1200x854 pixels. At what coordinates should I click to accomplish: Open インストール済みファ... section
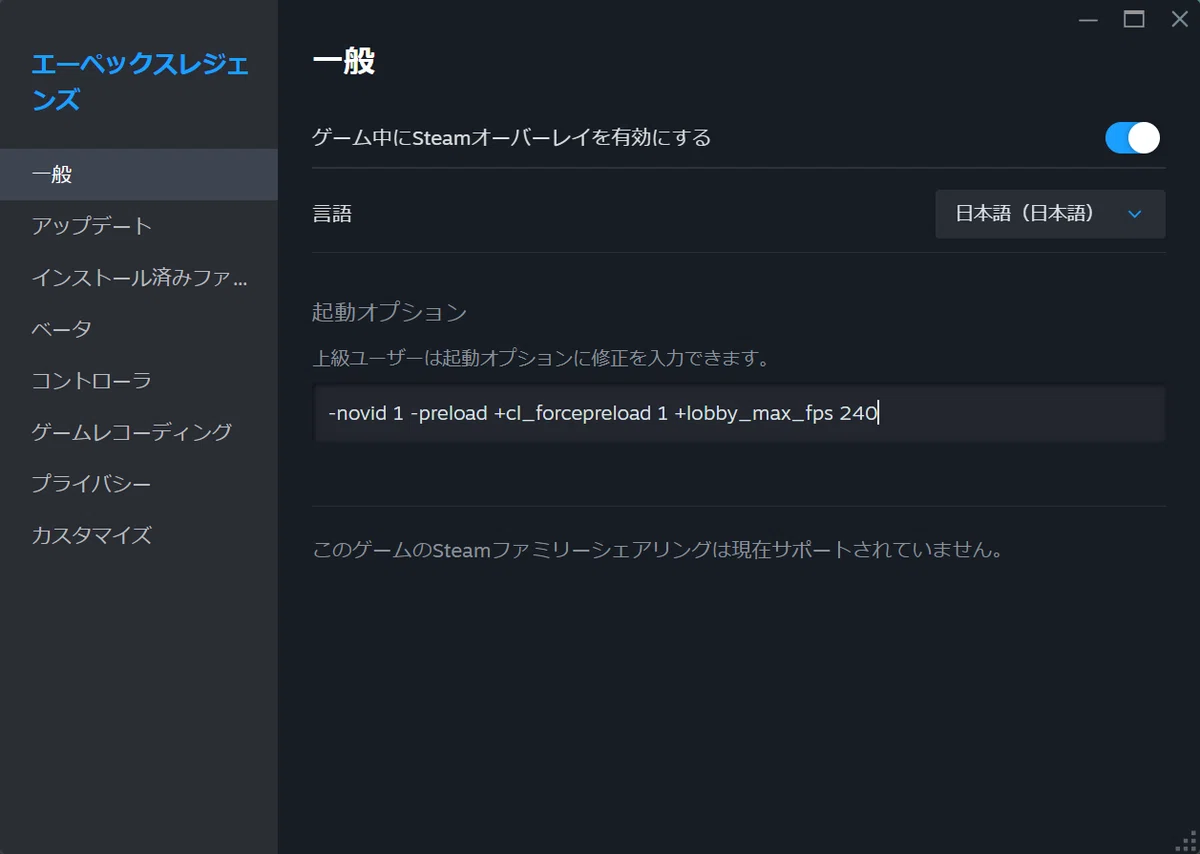(139, 278)
